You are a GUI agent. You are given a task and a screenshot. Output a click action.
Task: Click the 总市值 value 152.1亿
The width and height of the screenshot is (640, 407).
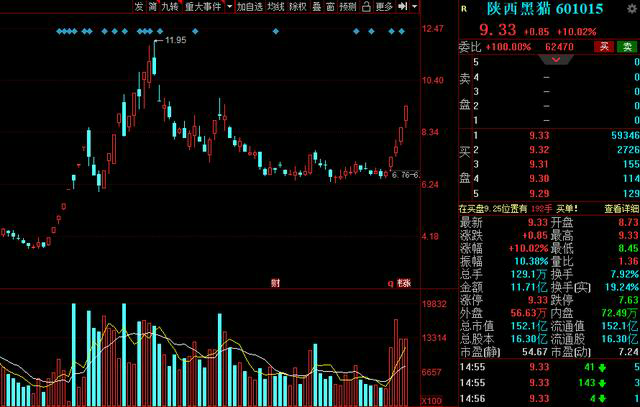[x=529, y=326]
